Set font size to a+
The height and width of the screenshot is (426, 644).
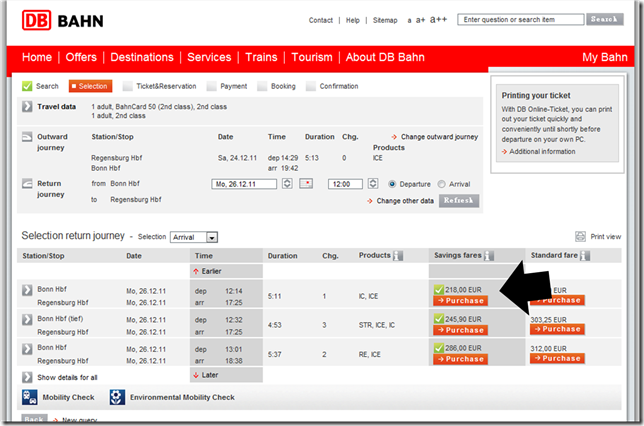(420, 20)
